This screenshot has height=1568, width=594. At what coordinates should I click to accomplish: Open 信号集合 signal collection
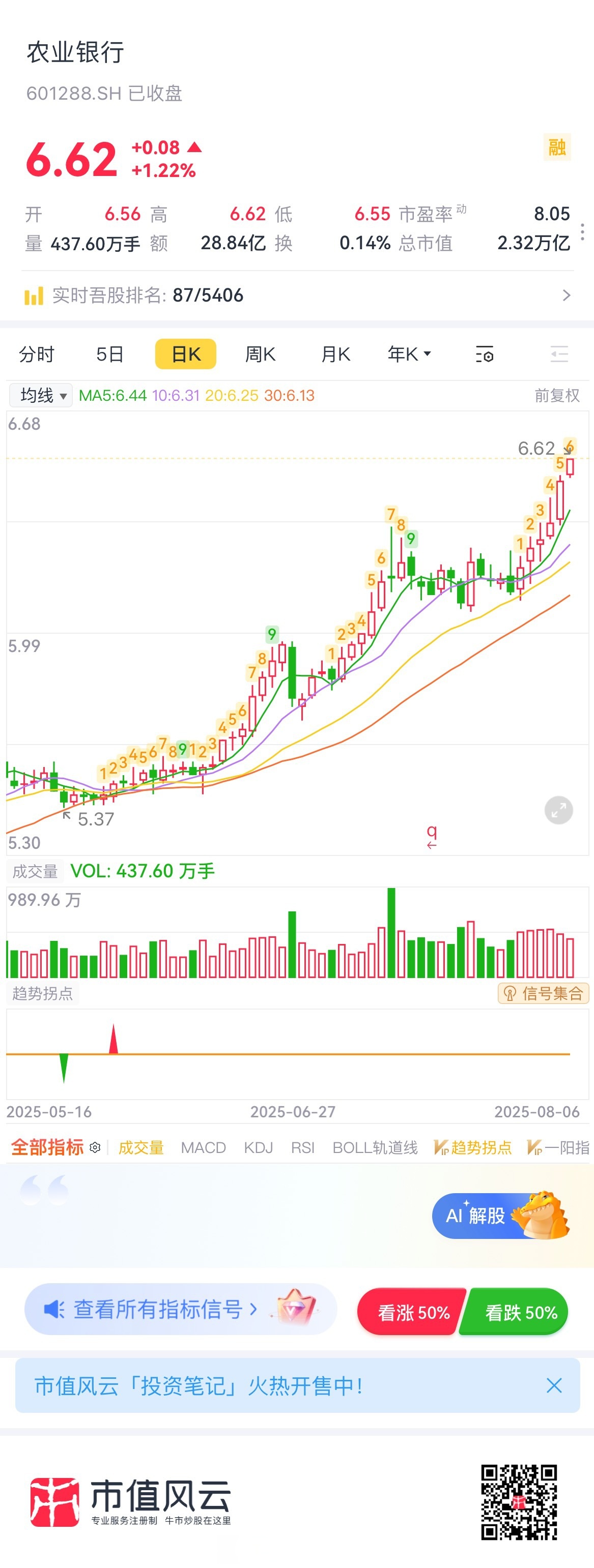point(544,993)
